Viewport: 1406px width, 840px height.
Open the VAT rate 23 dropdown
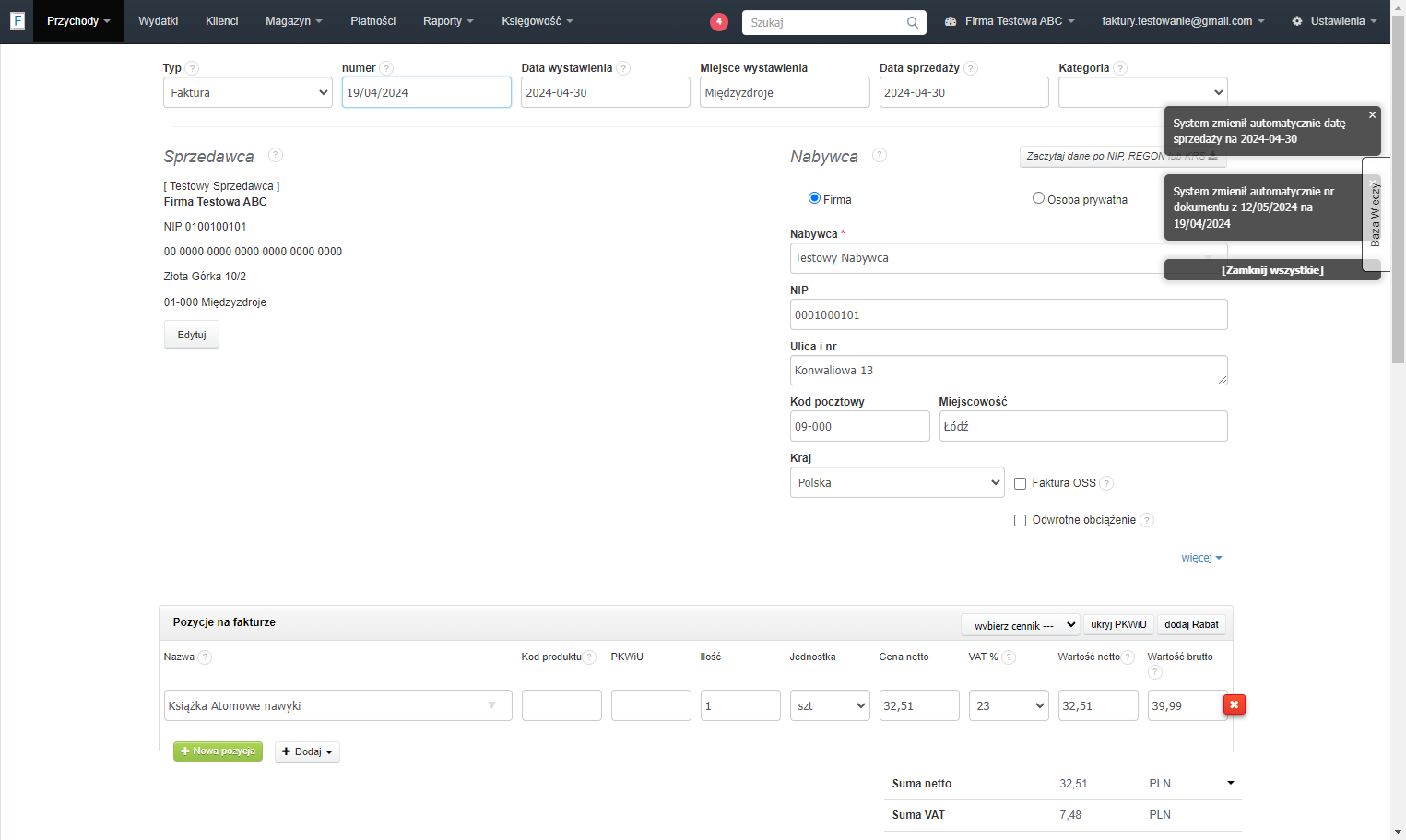(1009, 705)
